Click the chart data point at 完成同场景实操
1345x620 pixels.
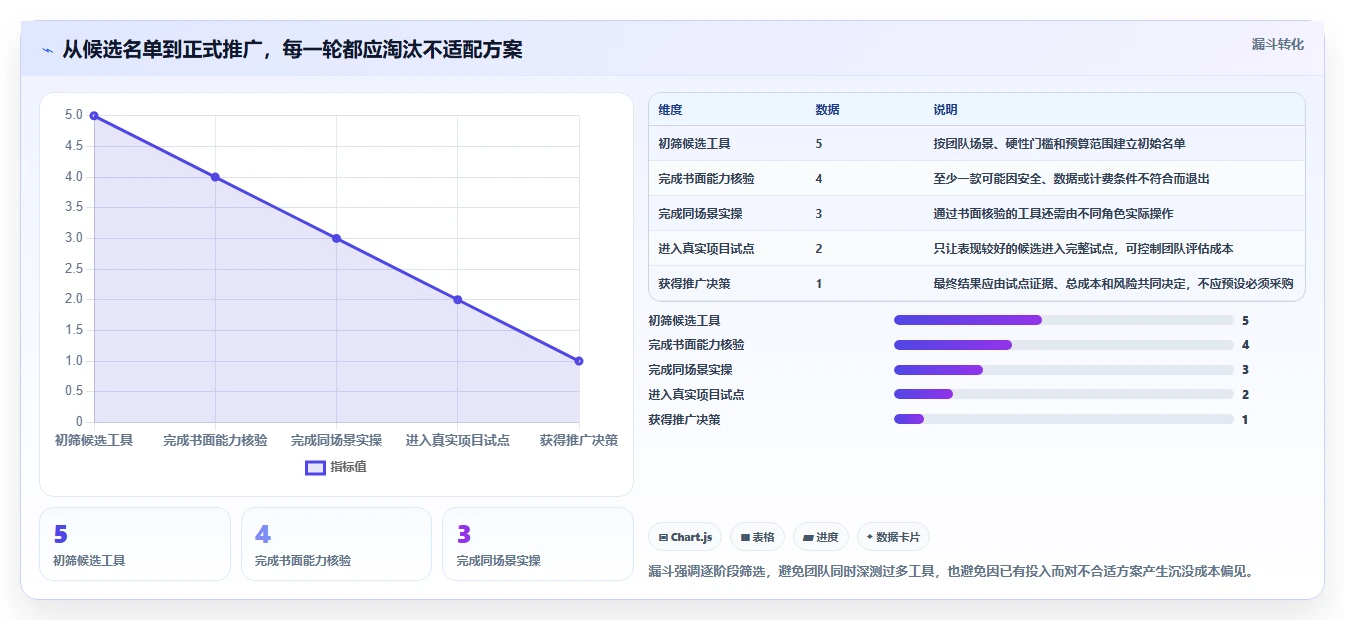(336, 238)
